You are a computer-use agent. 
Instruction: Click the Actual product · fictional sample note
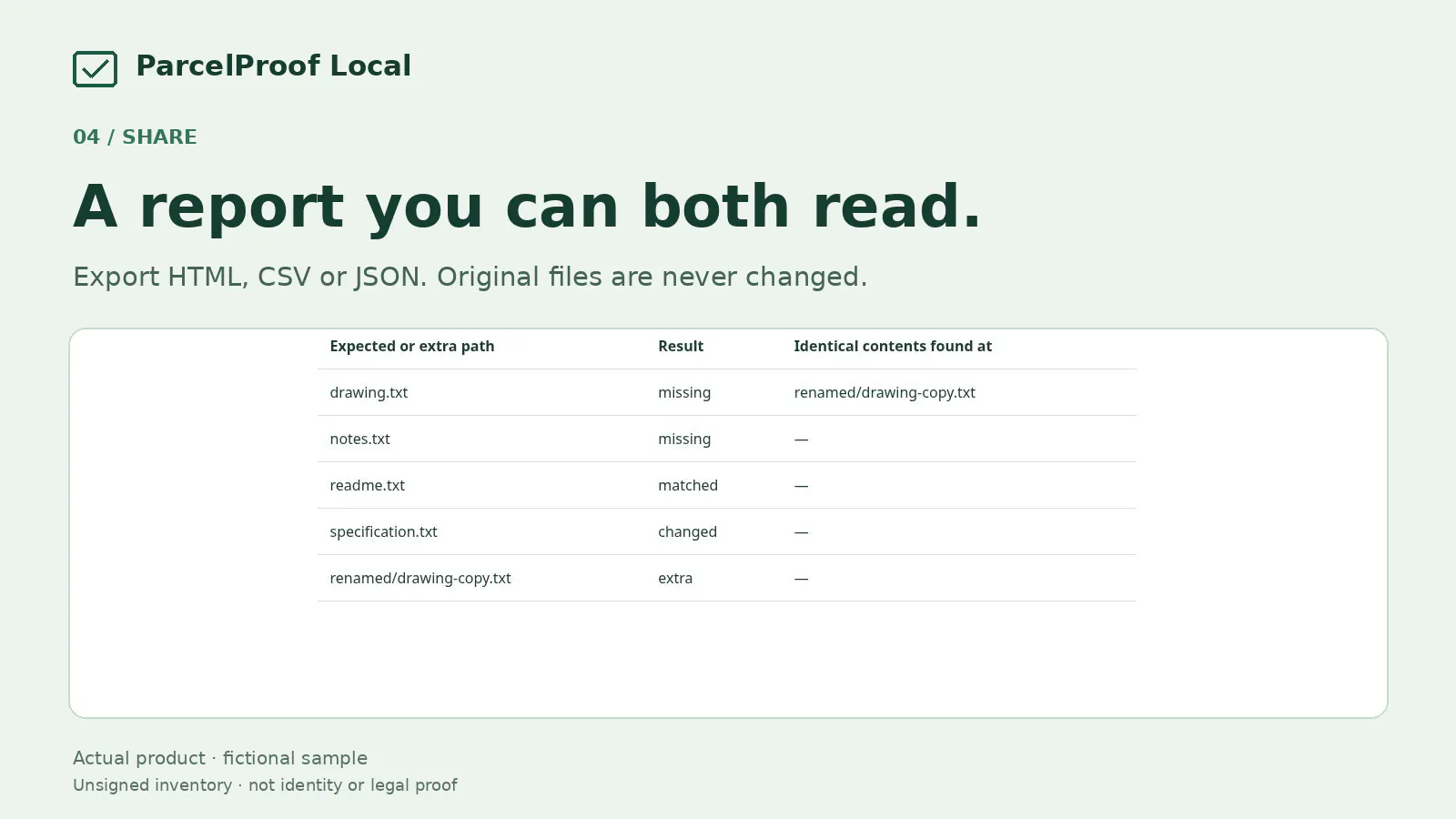[x=220, y=758]
